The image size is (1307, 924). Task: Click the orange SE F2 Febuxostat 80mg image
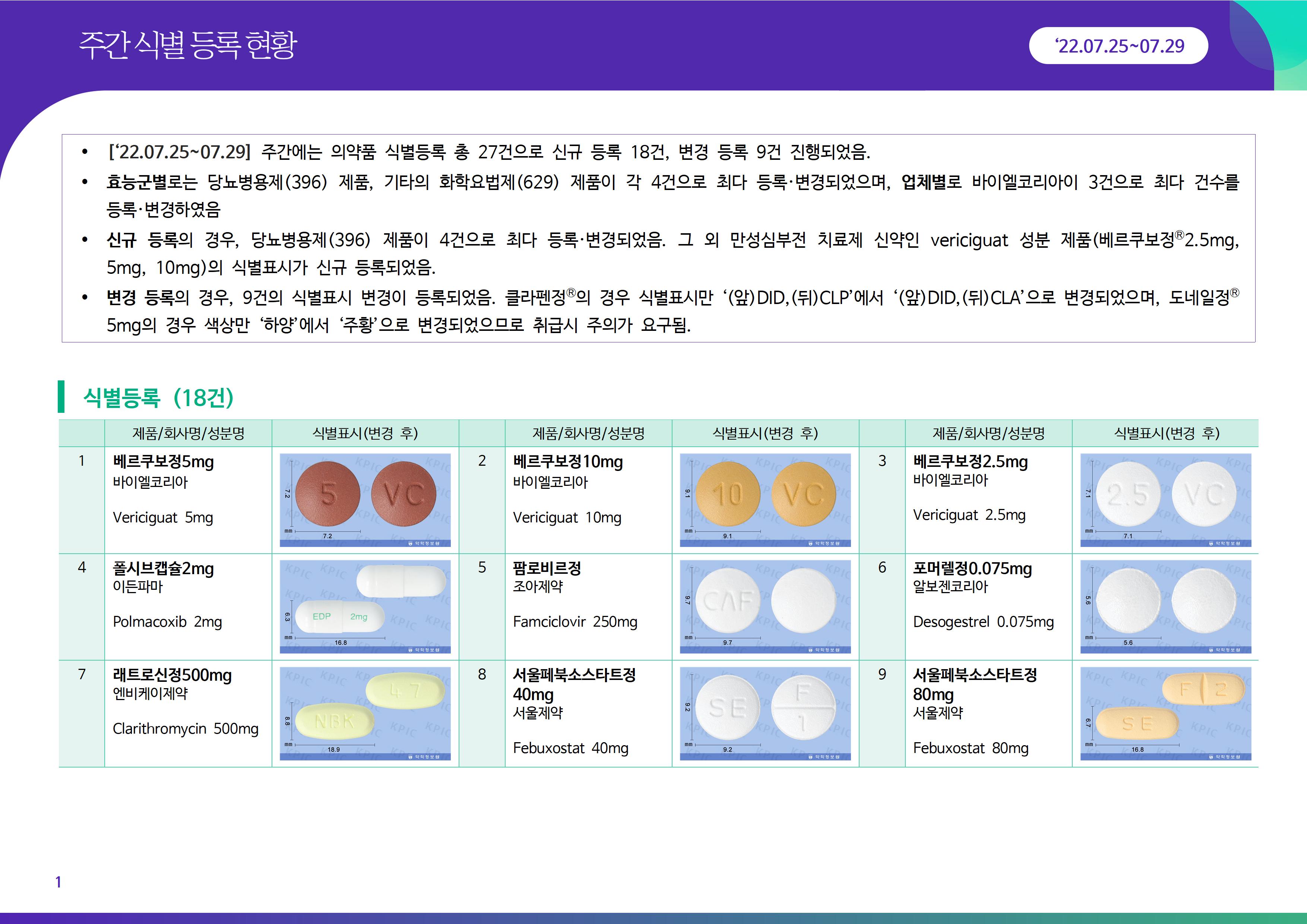(x=1165, y=713)
